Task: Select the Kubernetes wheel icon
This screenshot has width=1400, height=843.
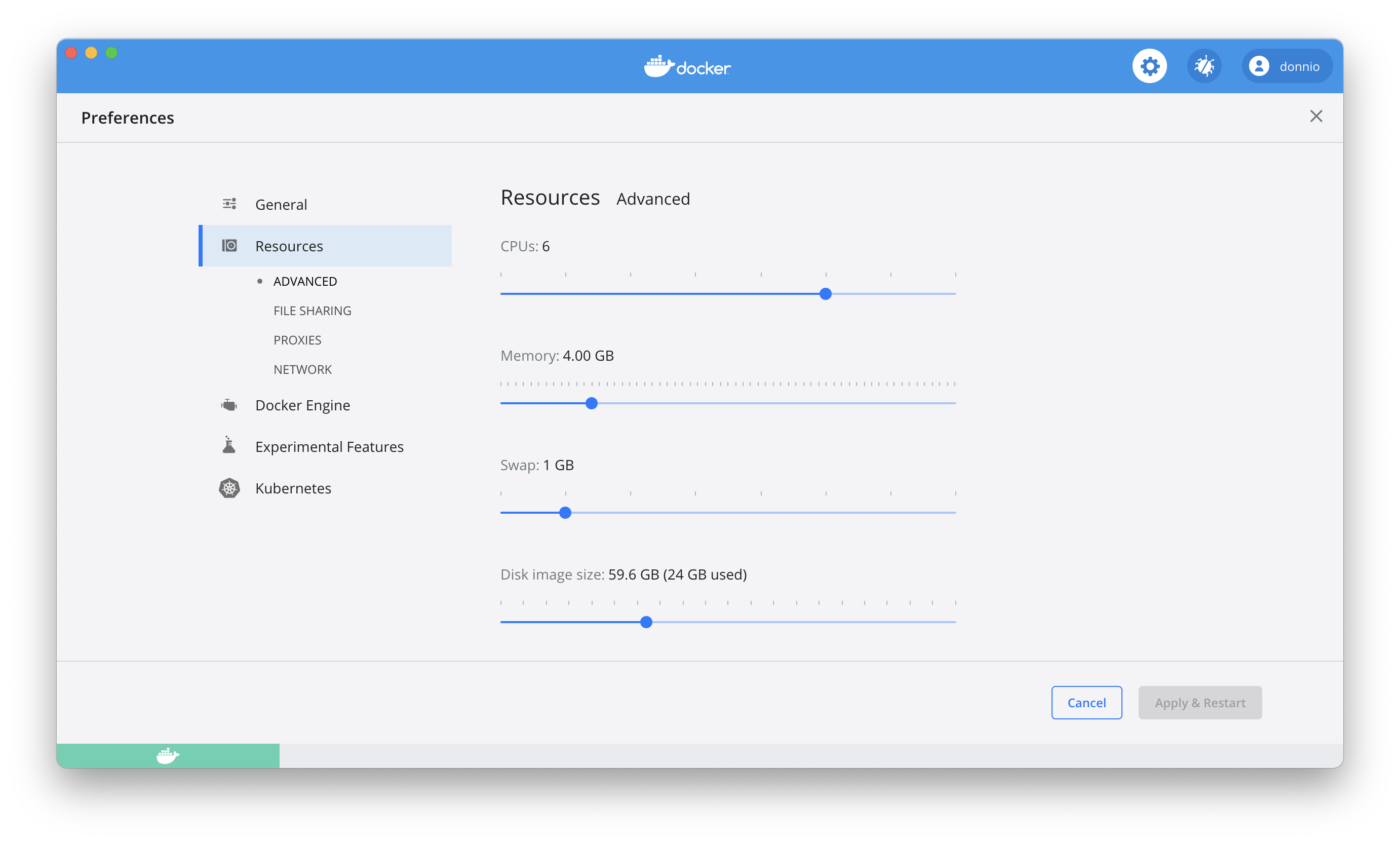Action: [x=229, y=487]
